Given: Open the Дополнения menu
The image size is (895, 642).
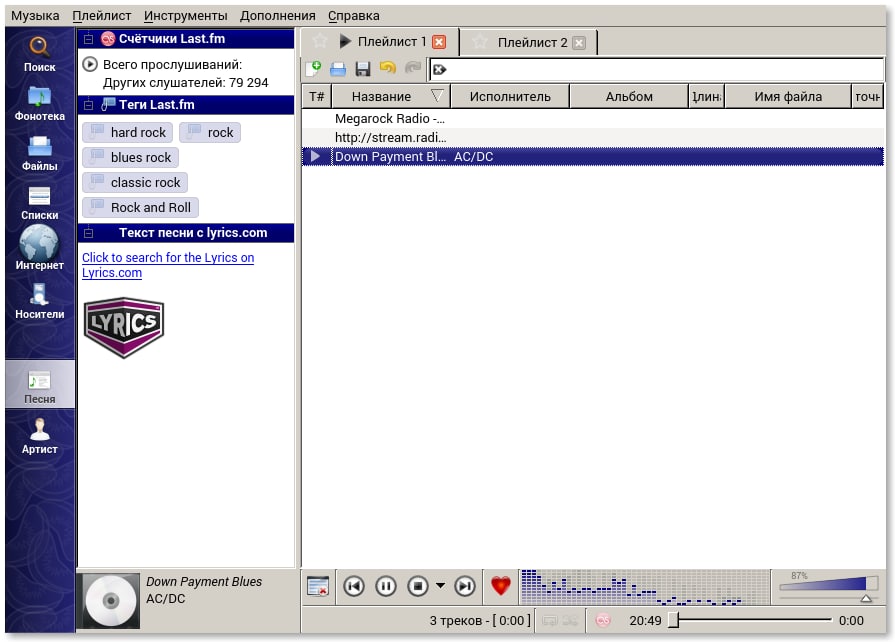Looking at the screenshot, I should pos(277,16).
